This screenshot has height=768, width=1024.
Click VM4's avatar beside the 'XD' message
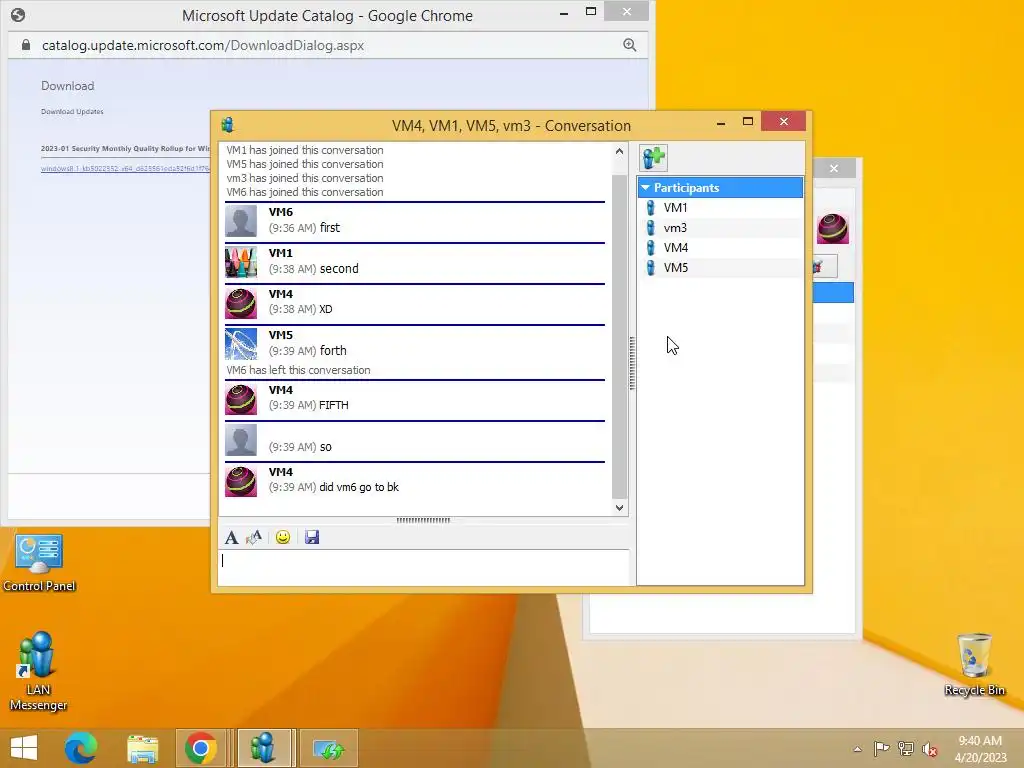coord(241,303)
